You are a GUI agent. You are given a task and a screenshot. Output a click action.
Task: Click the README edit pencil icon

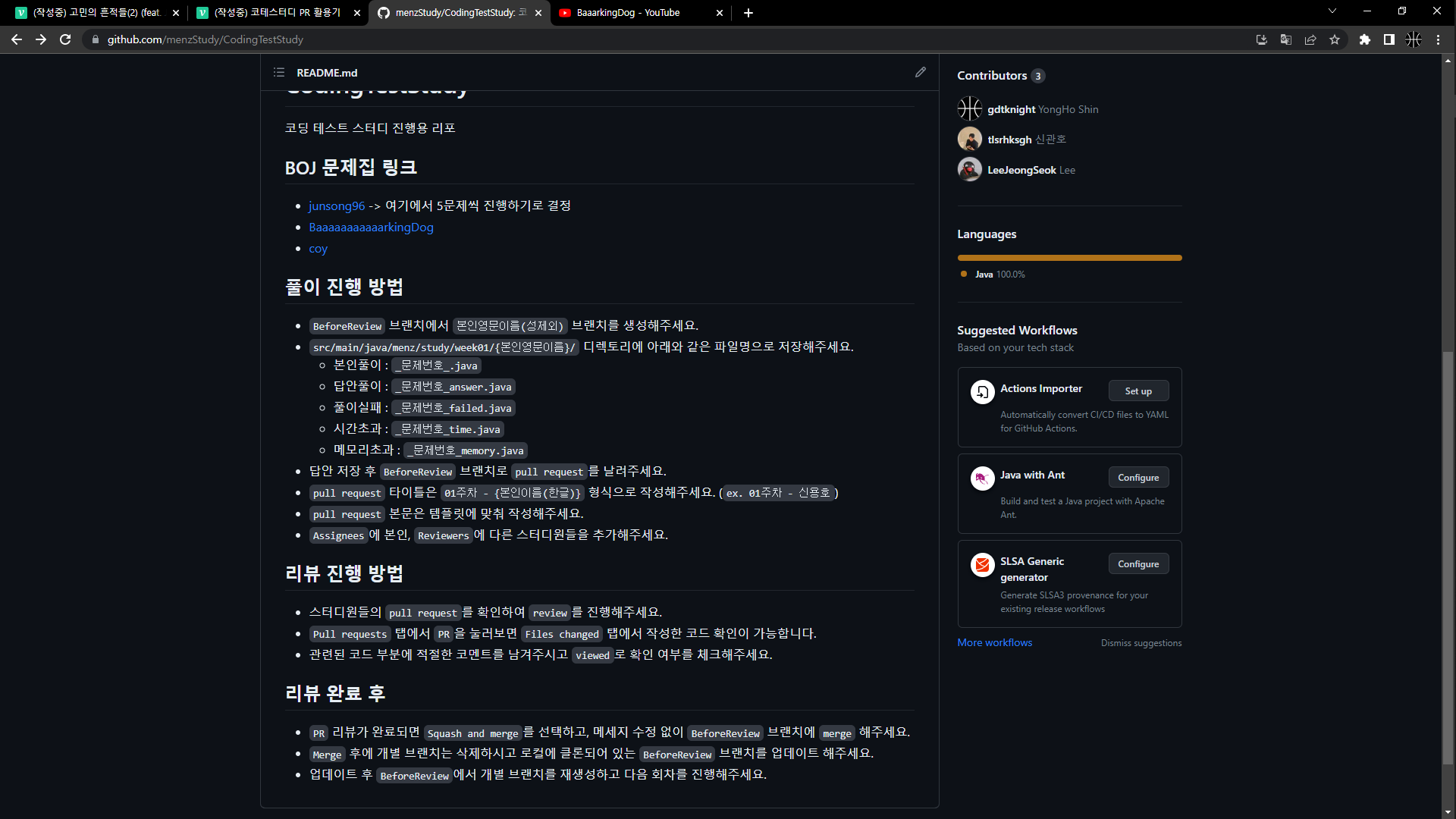tap(920, 72)
